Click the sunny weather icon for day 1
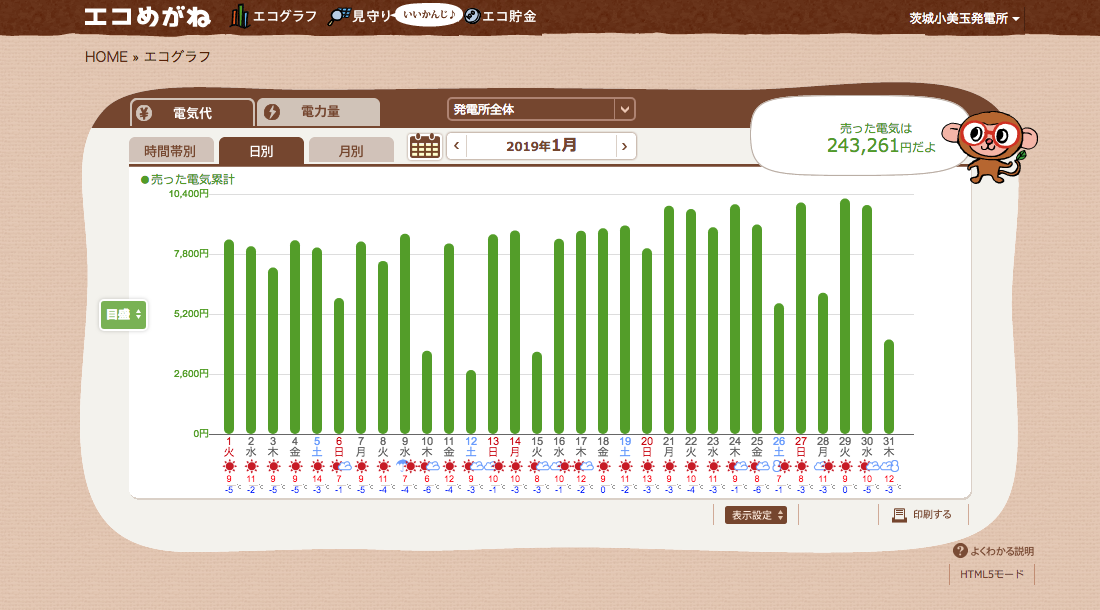This screenshot has height=610, width=1100. click(229, 466)
